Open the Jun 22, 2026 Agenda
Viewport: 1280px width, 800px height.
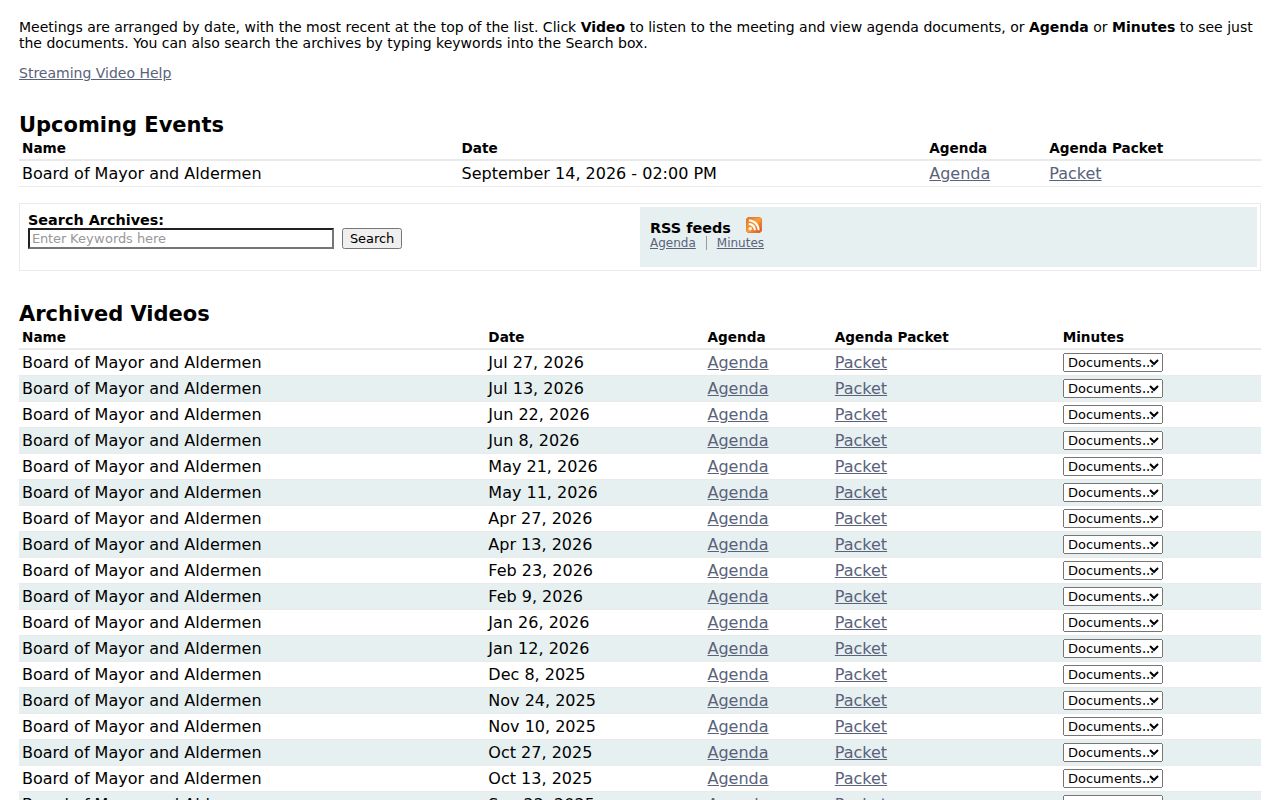[738, 414]
